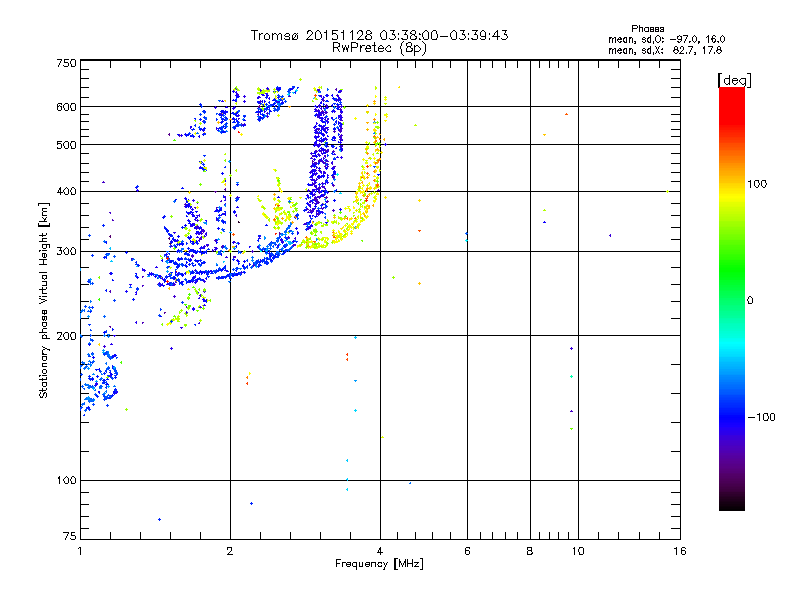Click x-axis label '8'
The image size is (800, 600).
[530, 551]
